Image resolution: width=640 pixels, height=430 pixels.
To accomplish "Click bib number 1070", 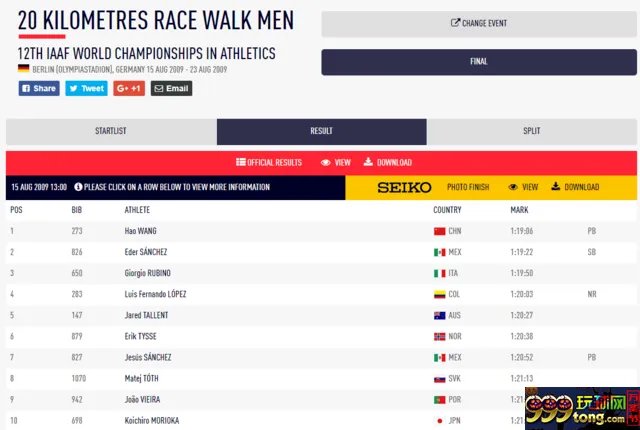I will coord(79,379).
